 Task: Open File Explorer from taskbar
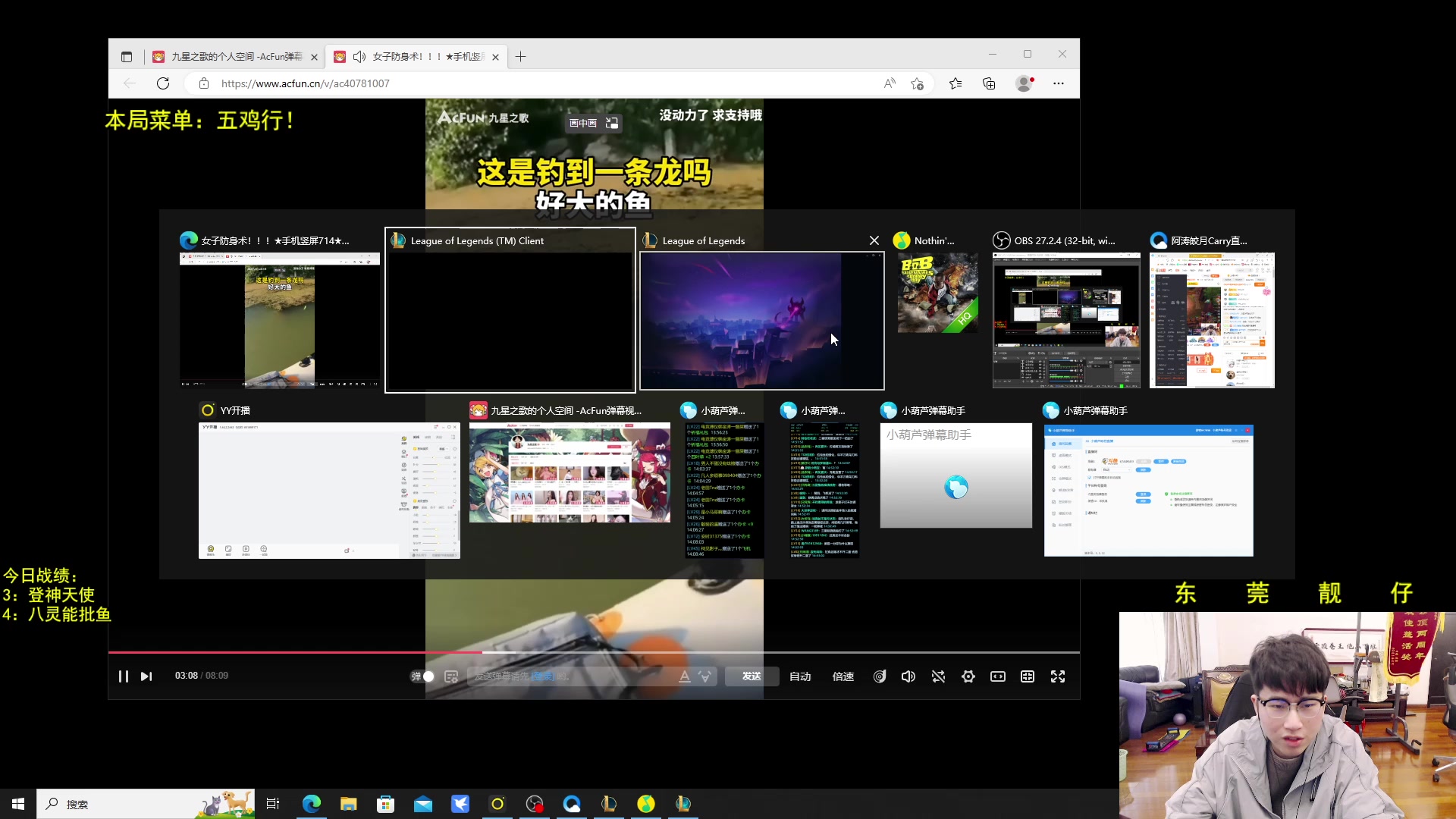click(x=349, y=804)
